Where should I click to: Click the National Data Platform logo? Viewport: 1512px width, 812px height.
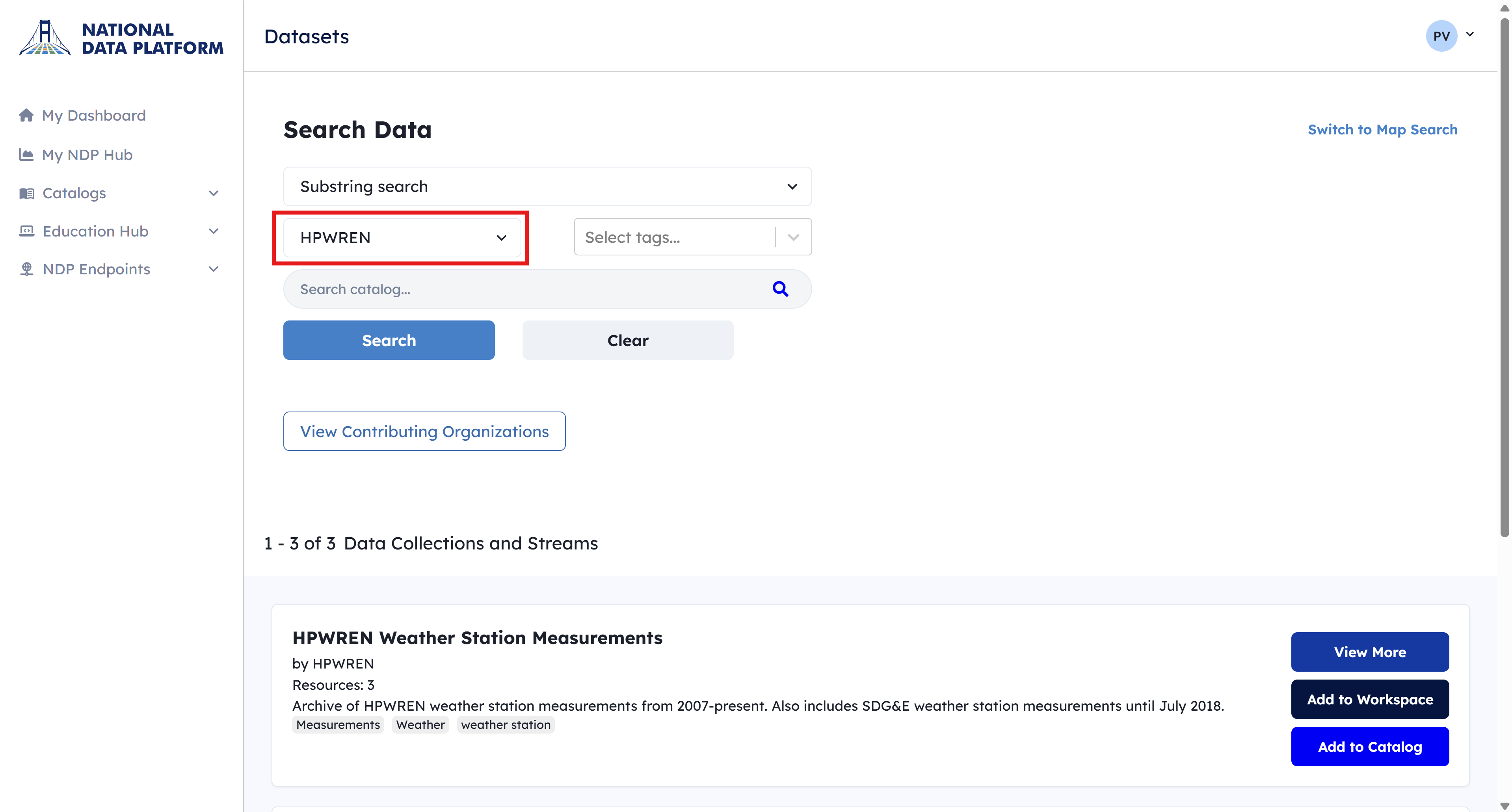point(121,38)
